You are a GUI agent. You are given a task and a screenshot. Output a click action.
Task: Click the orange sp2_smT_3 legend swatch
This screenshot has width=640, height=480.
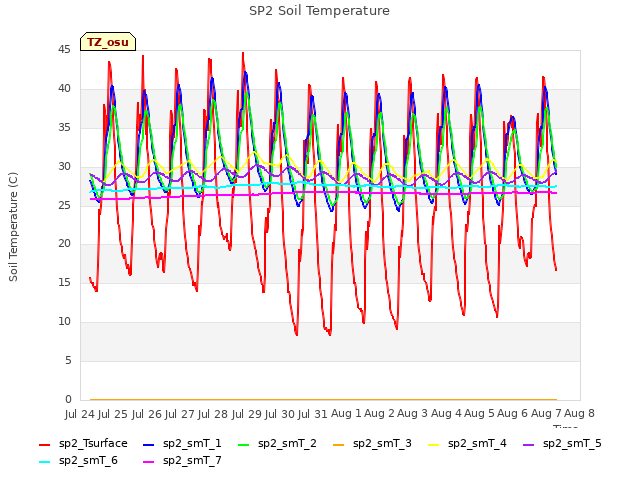coord(339,444)
